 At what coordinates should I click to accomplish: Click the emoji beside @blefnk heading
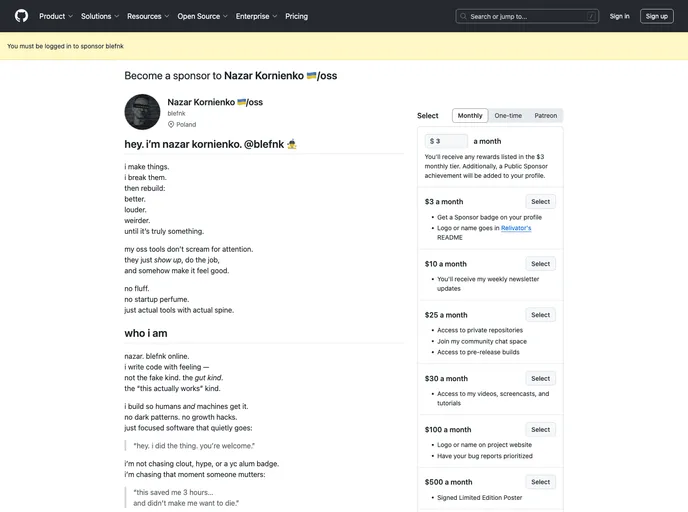[292, 144]
